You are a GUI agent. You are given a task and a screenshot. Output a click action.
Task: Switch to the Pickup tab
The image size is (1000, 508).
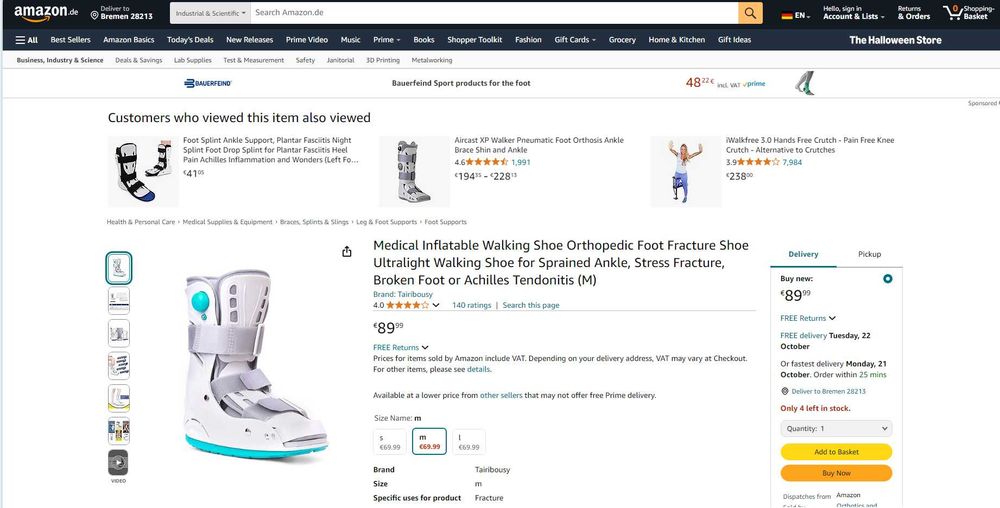click(869, 254)
